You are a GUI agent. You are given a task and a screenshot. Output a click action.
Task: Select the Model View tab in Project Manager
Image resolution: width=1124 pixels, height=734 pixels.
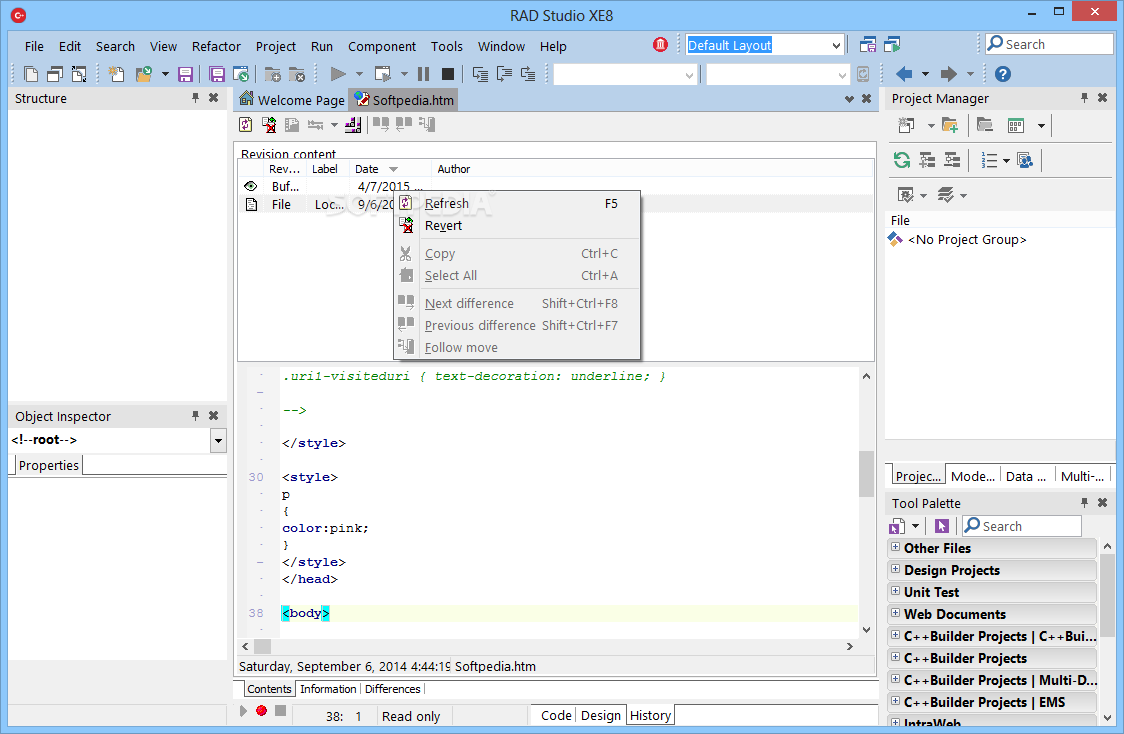(x=972, y=476)
